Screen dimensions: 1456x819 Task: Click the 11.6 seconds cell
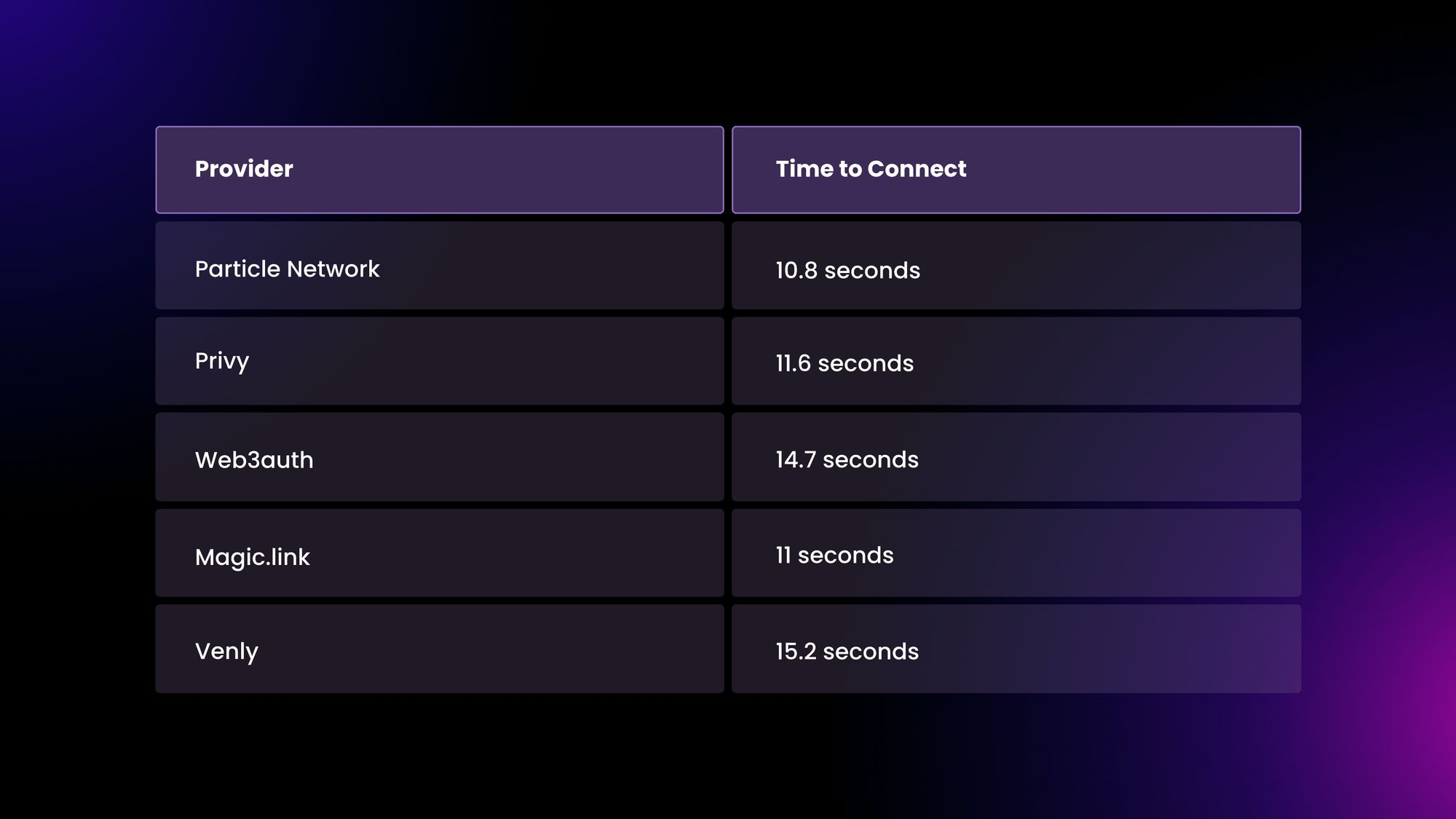point(1016,361)
